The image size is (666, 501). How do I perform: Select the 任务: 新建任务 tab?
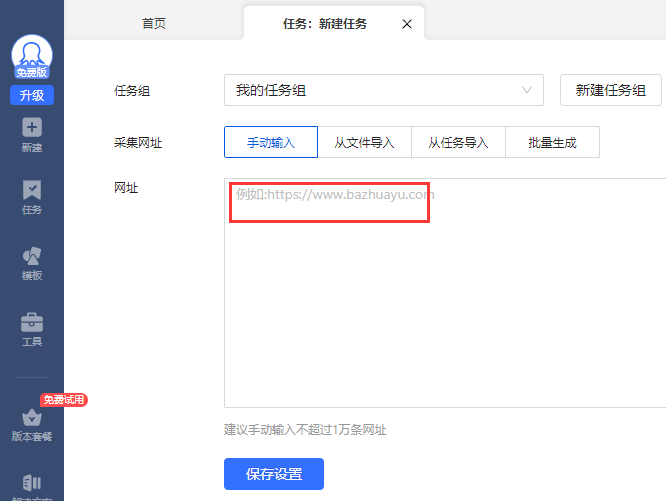tap(324, 24)
